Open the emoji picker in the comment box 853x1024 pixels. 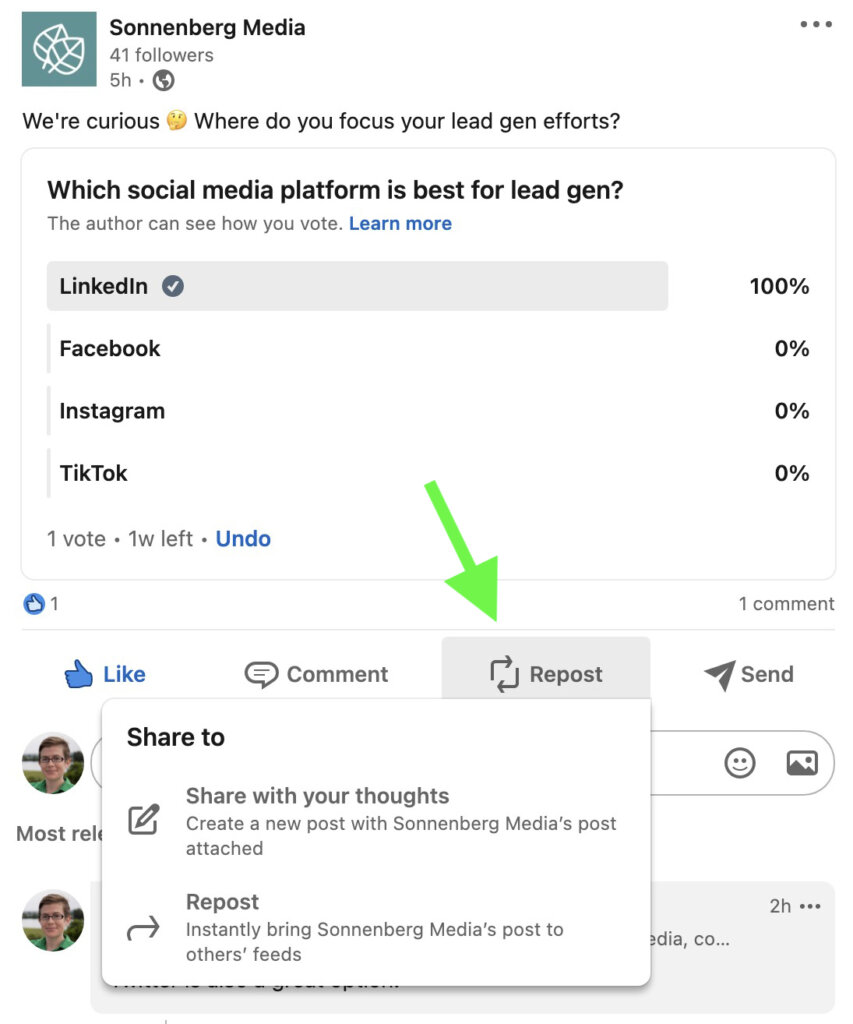[x=739, y=763]
